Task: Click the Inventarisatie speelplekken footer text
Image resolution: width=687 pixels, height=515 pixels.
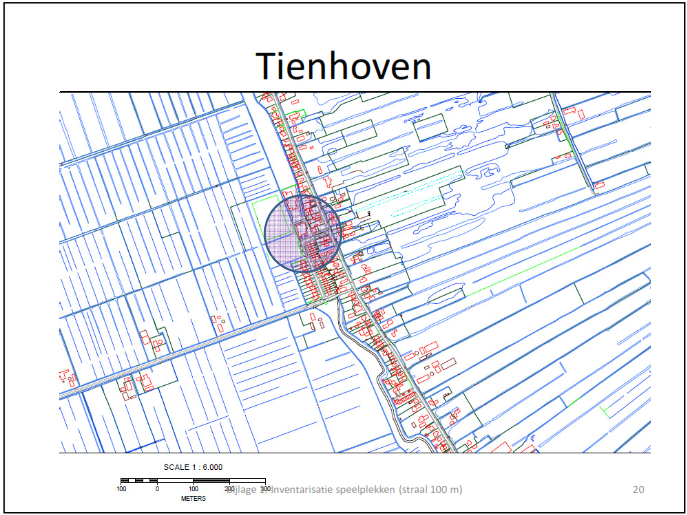Action: pos(344,490)
